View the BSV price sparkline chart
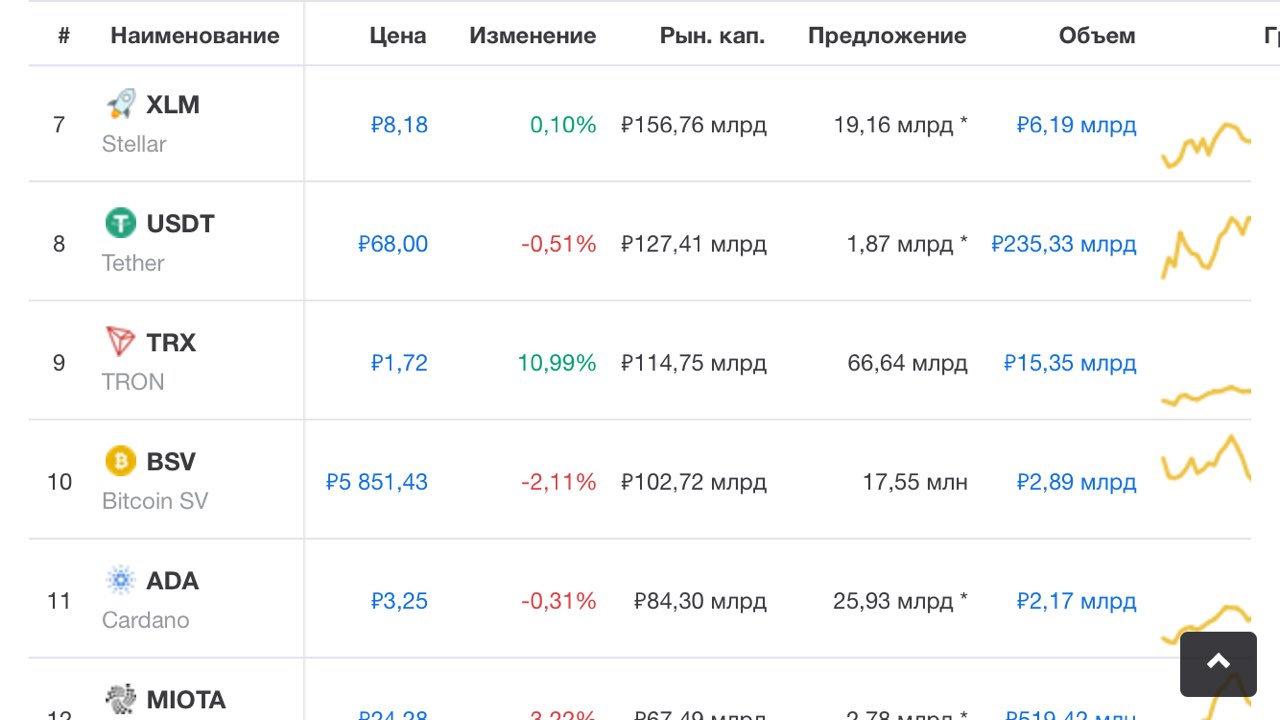Screen dimensions: 1280x720 coord(1206,460)
